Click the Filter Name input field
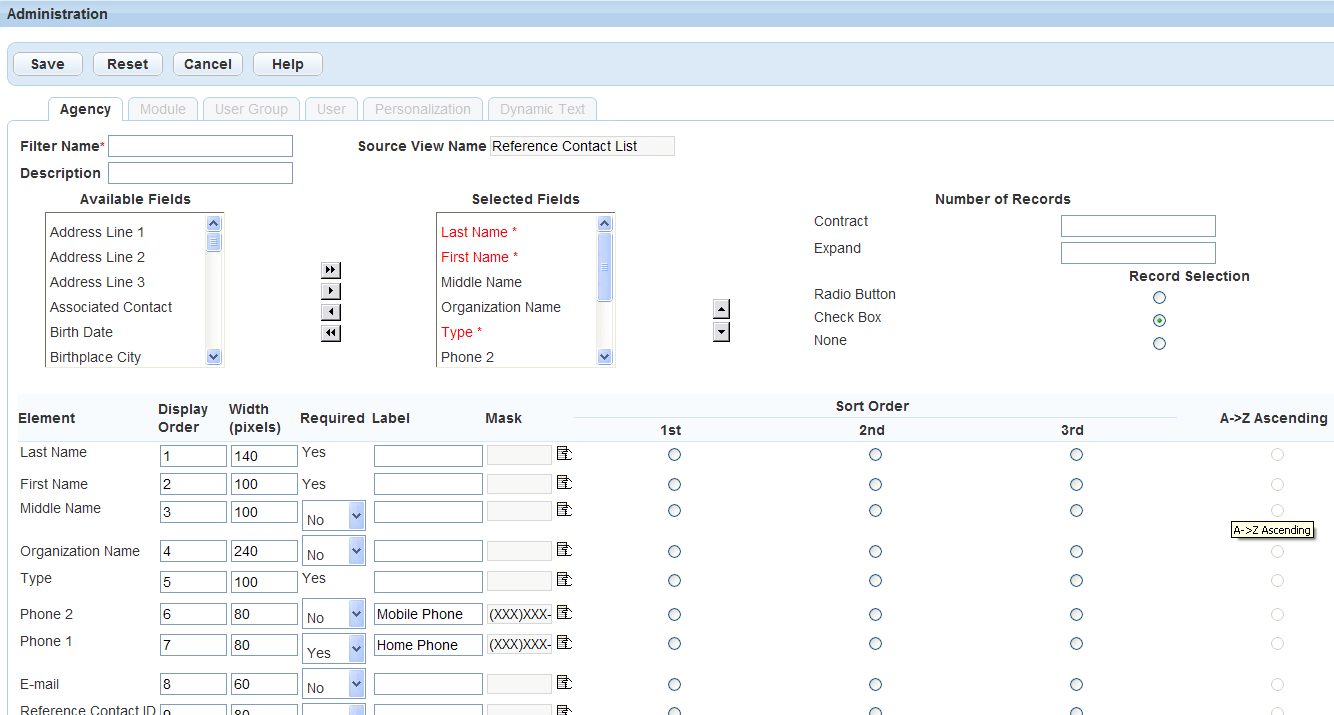1334x715 pixels. coord(200,147)
